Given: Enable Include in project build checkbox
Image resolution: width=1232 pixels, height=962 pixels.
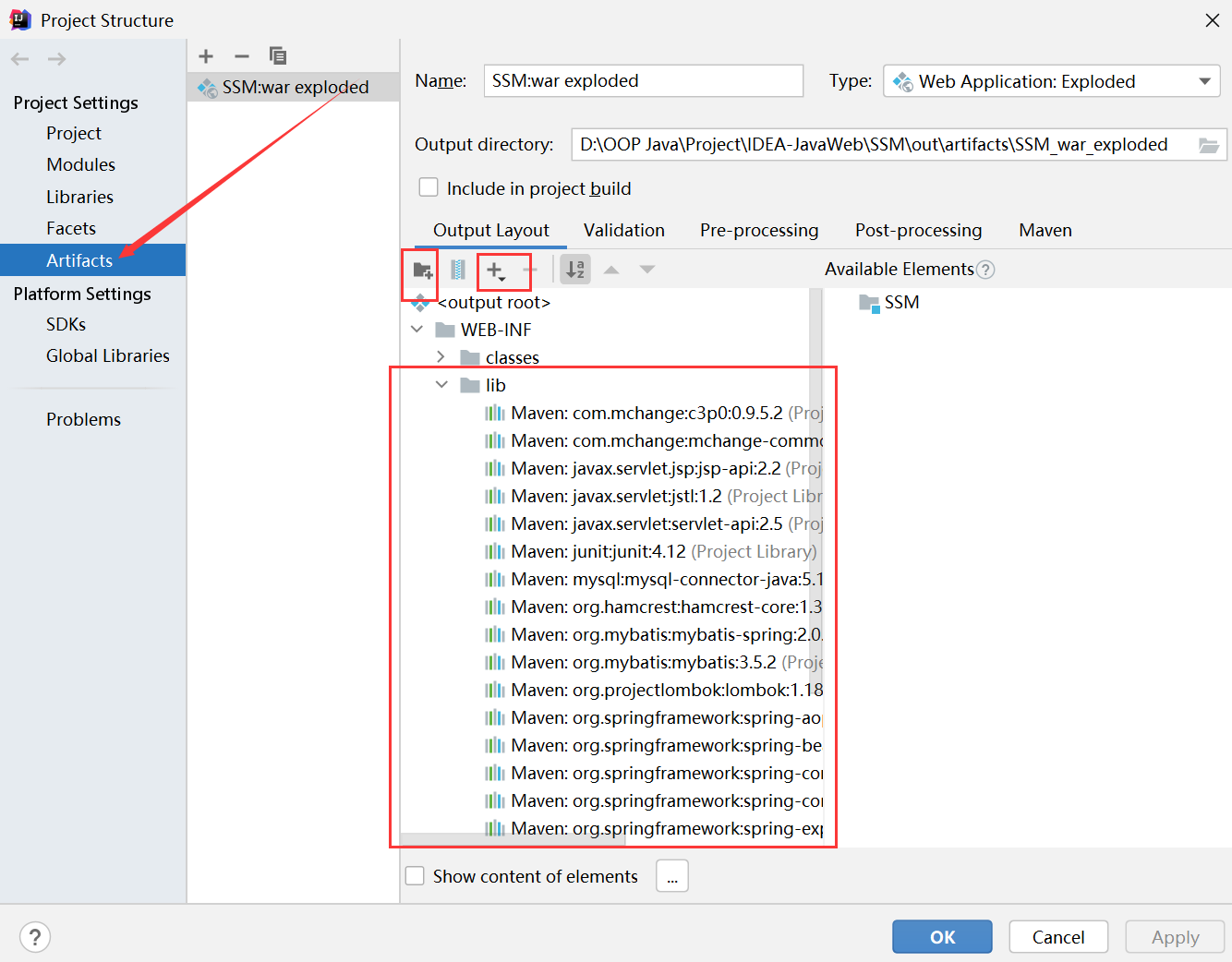Looking at the screenshot, I should point(429,187).
